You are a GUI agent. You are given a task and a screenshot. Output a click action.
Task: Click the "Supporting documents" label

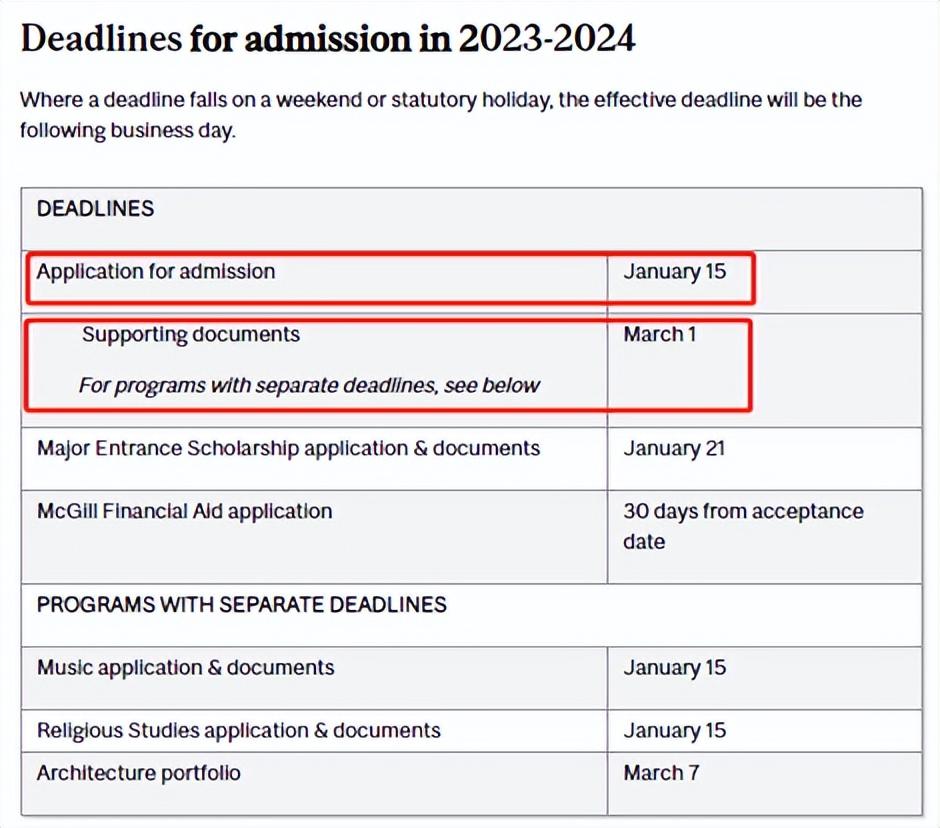pos(191,334)
